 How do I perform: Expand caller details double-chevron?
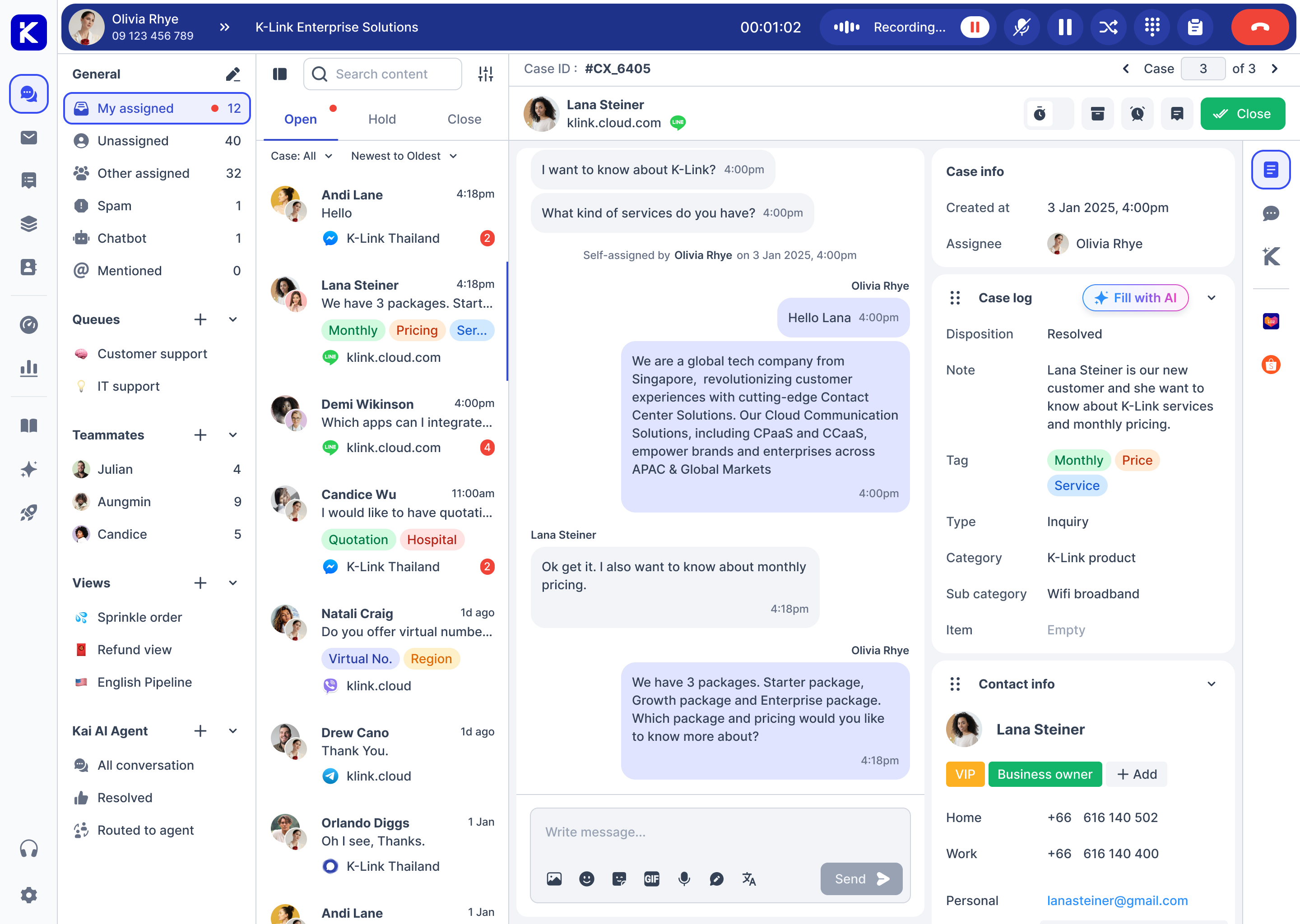pyautogui.click(x=225, y=27)
